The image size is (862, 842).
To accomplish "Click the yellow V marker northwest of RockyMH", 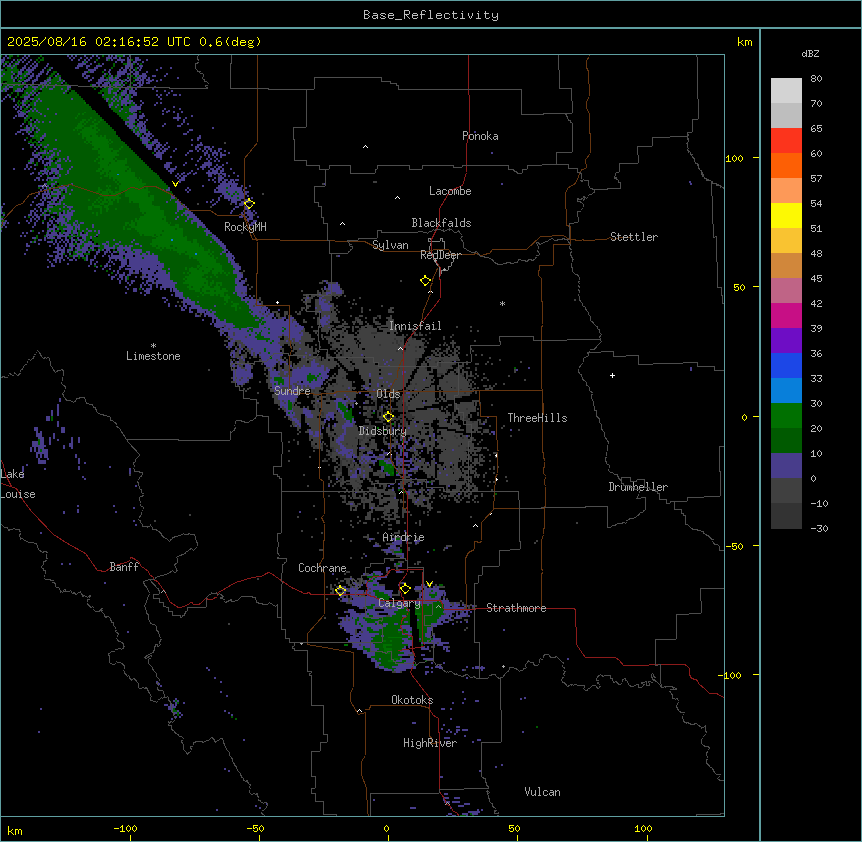I will [x=175, y=184].
